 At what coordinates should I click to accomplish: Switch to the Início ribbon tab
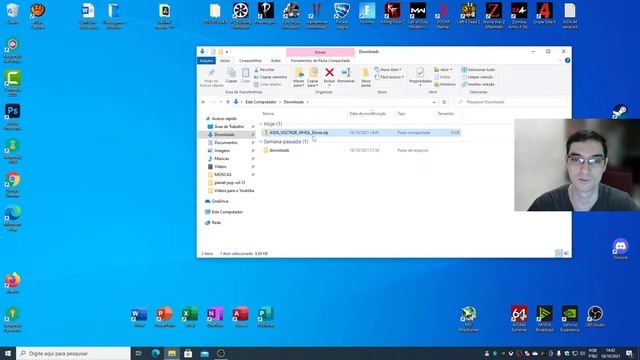click(x=225, y=60)
